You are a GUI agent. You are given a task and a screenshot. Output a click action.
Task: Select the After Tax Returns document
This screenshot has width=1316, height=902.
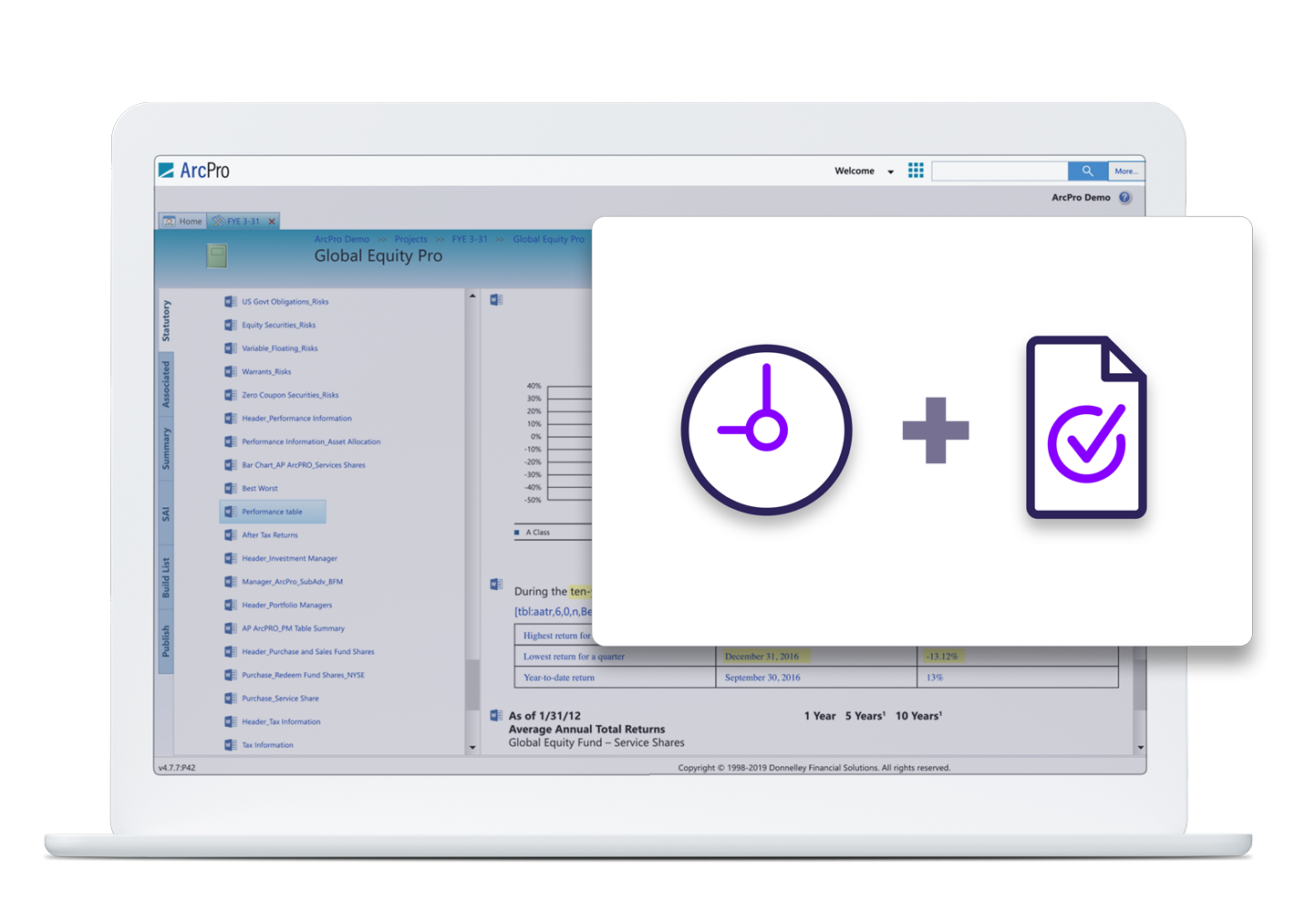coord(270,535)
